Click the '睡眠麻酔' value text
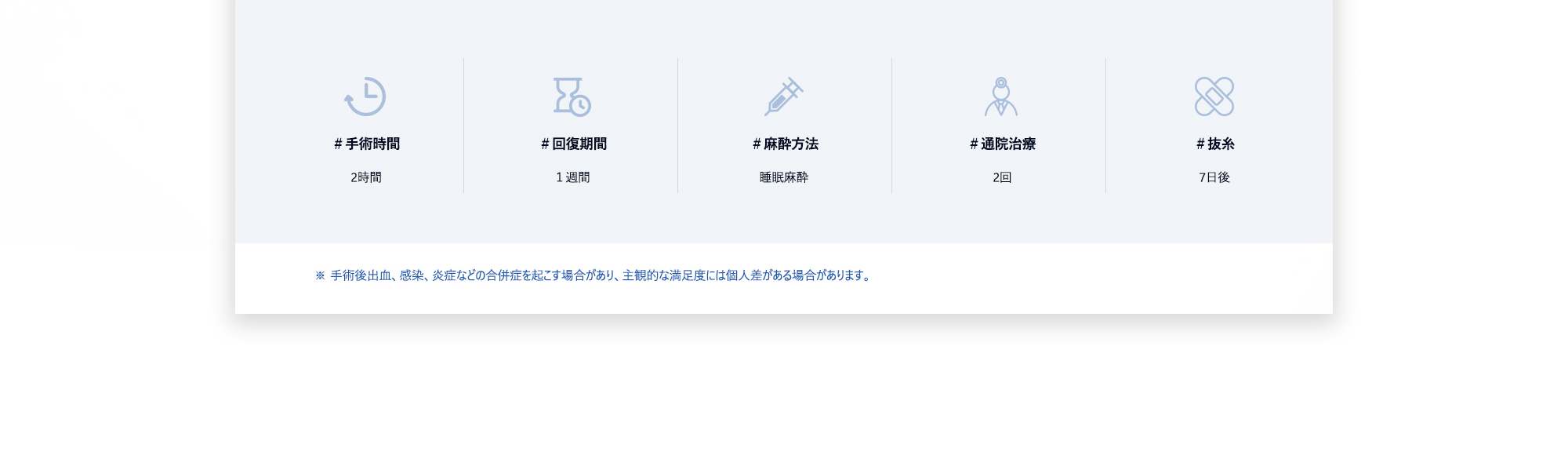This screenshot has width=1568, height=470. [x=784, y=177]
